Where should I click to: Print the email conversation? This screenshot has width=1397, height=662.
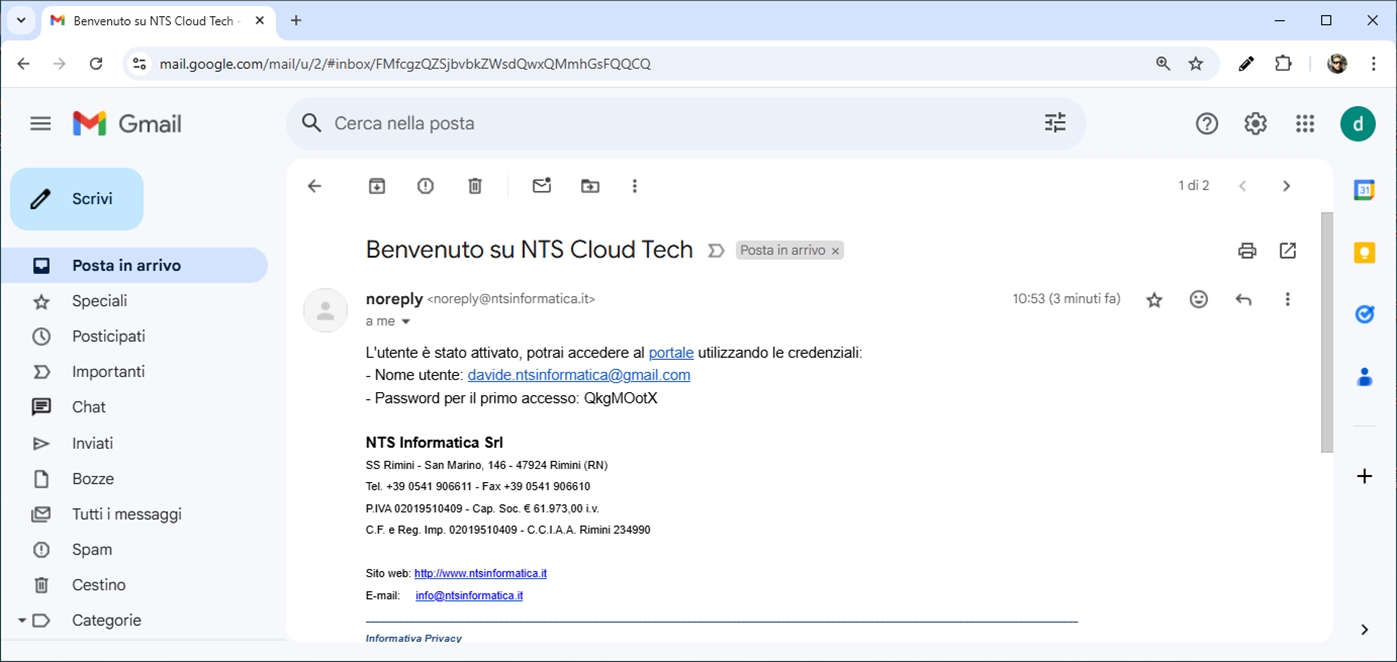[x=1247, y=251]
